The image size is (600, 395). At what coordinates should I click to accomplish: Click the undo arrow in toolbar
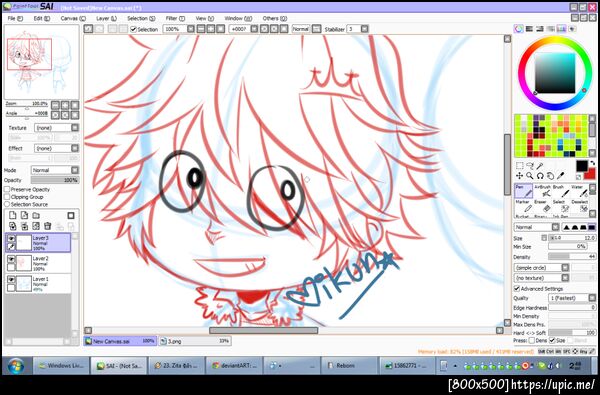click(x=88, y=29)
